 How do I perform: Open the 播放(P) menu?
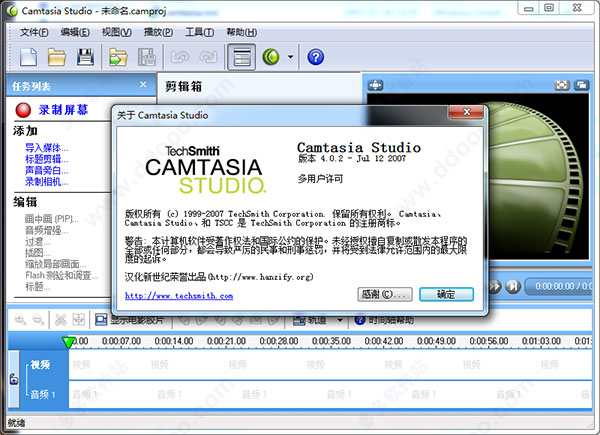coord(158,32)
